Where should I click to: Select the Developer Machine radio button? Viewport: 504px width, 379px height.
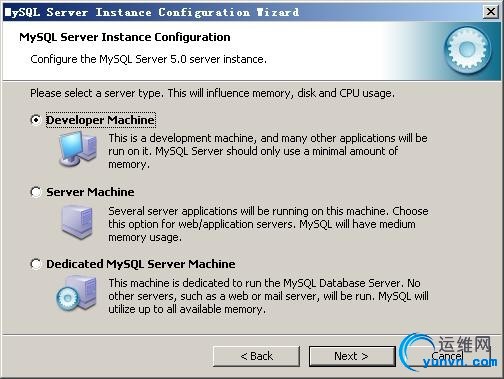(x=36, y=120)
